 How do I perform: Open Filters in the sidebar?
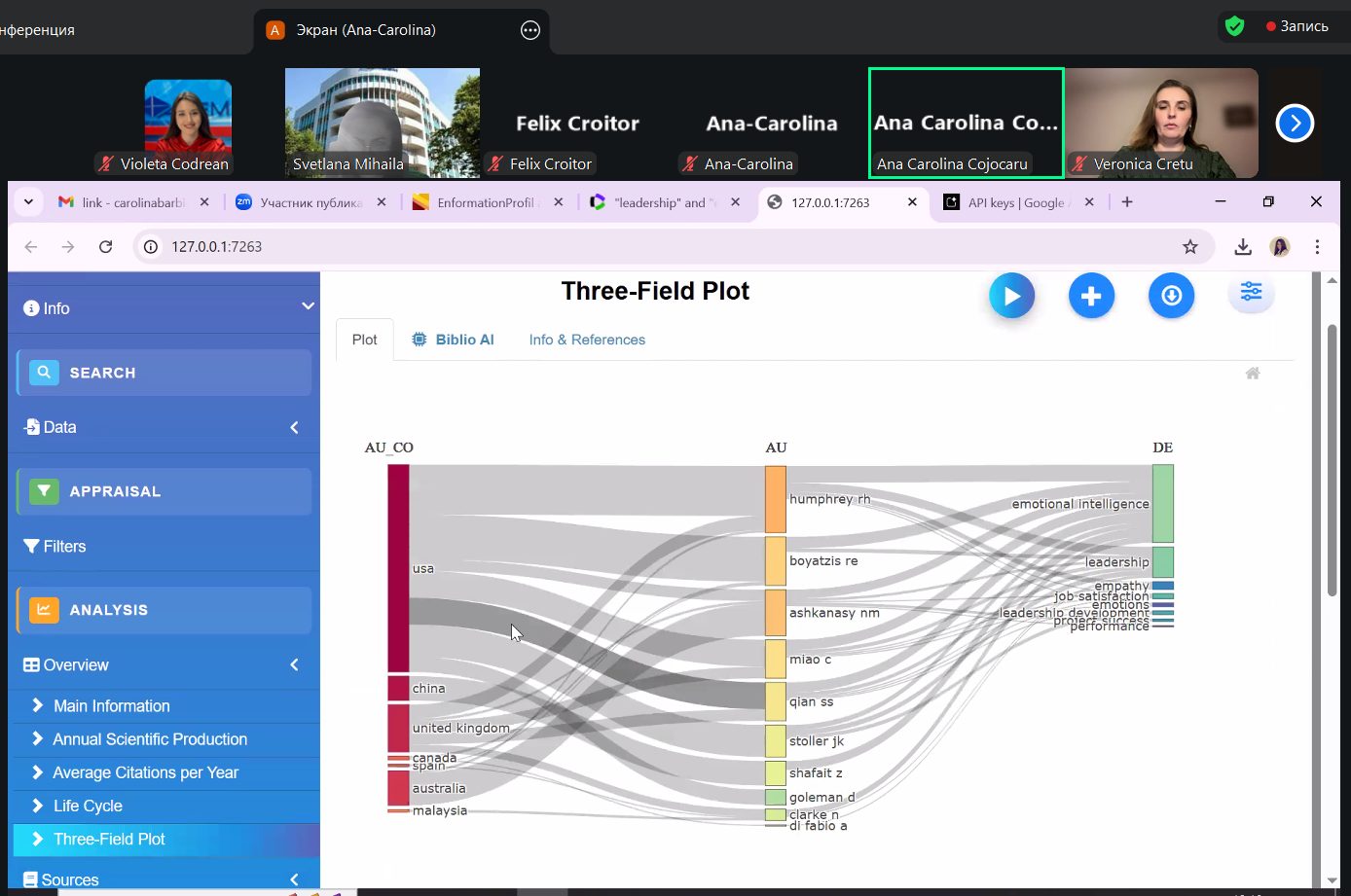[x=64, y=547]
